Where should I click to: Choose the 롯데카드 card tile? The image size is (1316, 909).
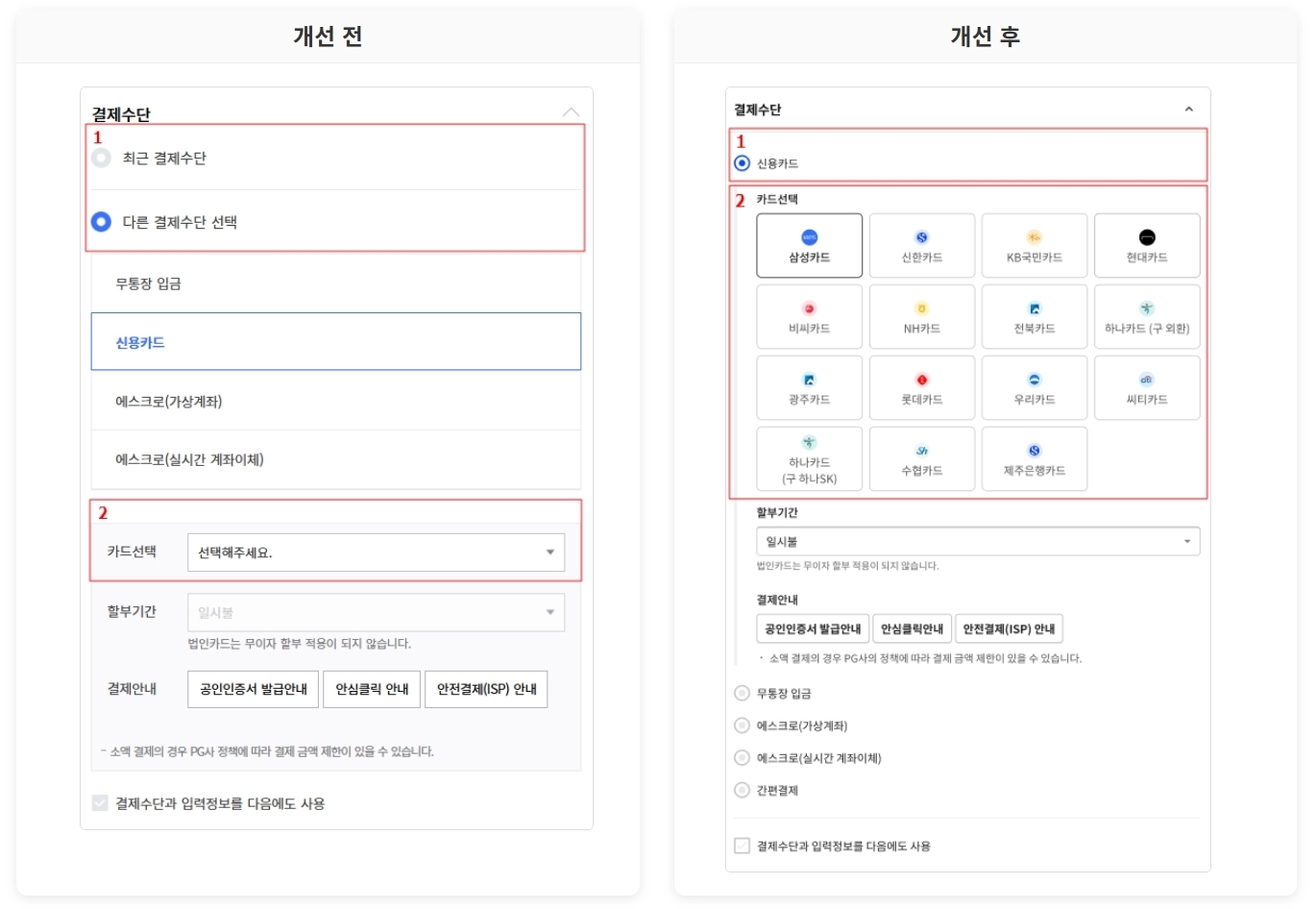tap(921, 388)
